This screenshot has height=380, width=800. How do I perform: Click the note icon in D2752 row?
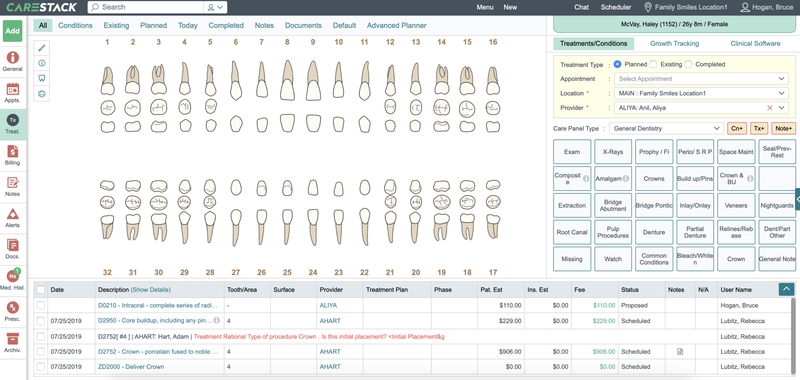click(680, 351)
